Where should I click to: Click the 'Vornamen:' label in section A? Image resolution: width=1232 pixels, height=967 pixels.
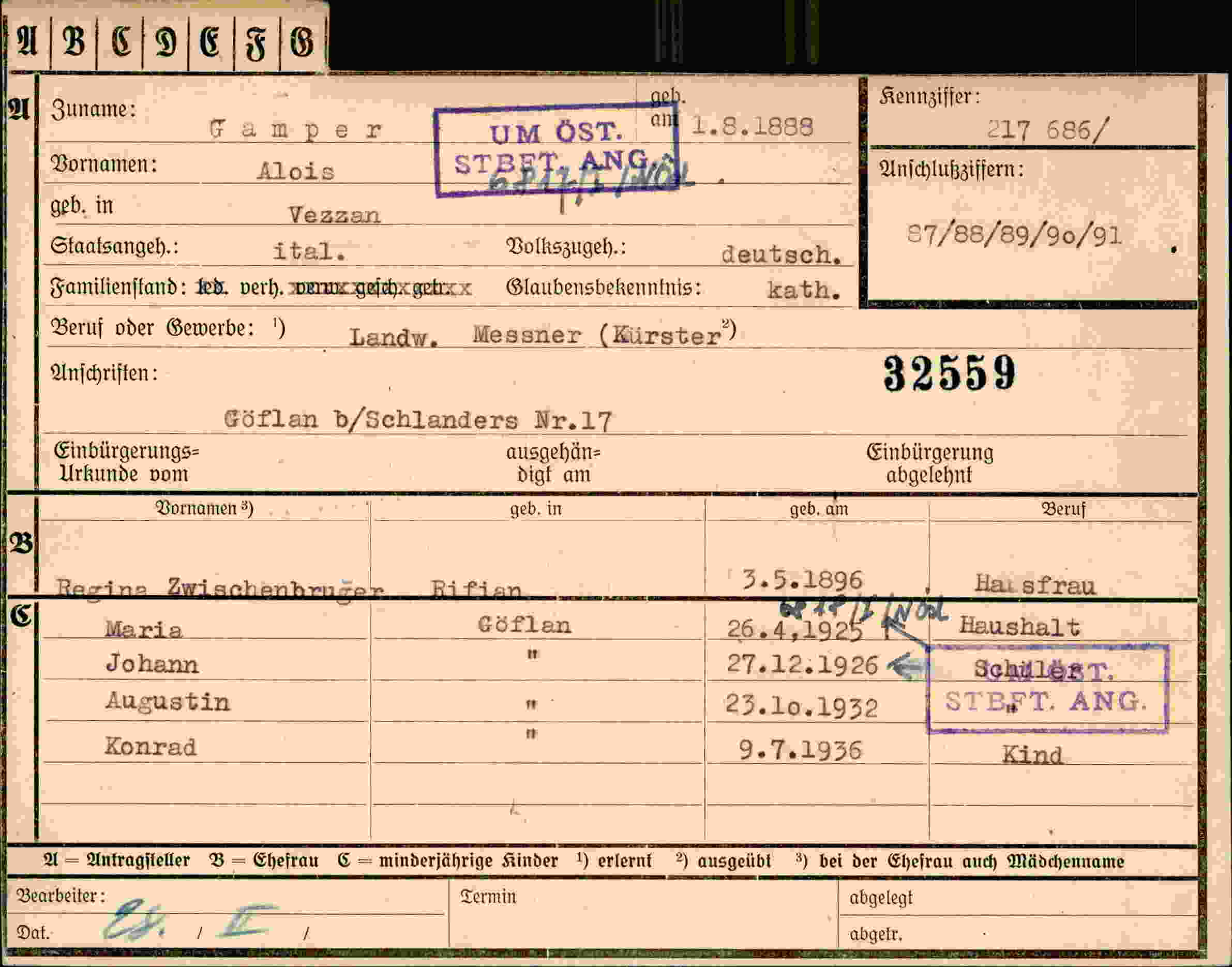click(x=103, y=164)
